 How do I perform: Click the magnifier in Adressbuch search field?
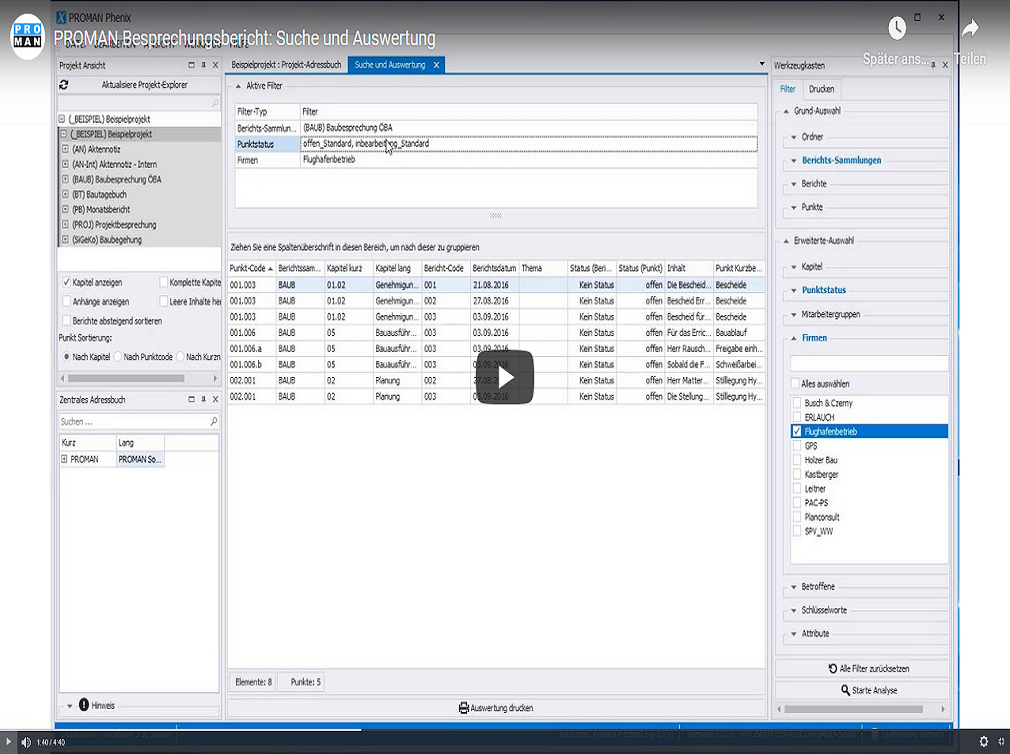214,421
